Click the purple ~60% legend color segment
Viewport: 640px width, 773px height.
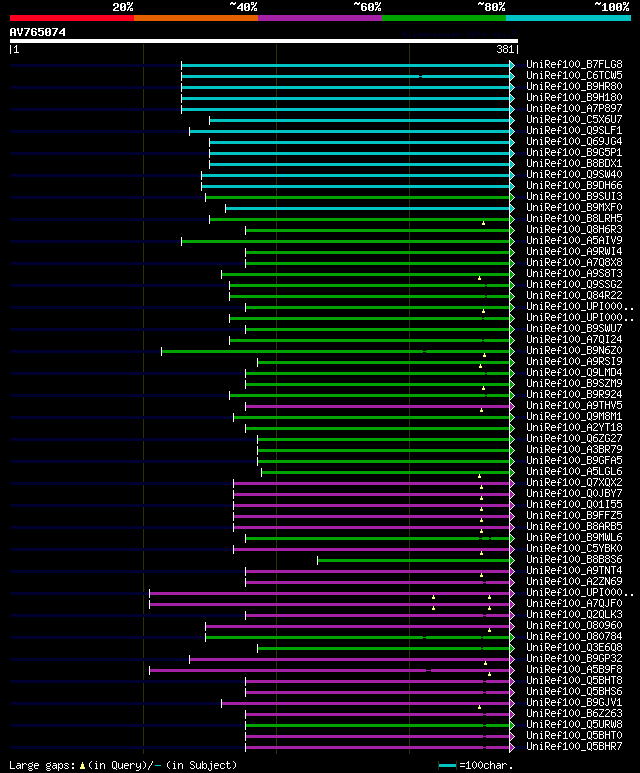(320, 18)
